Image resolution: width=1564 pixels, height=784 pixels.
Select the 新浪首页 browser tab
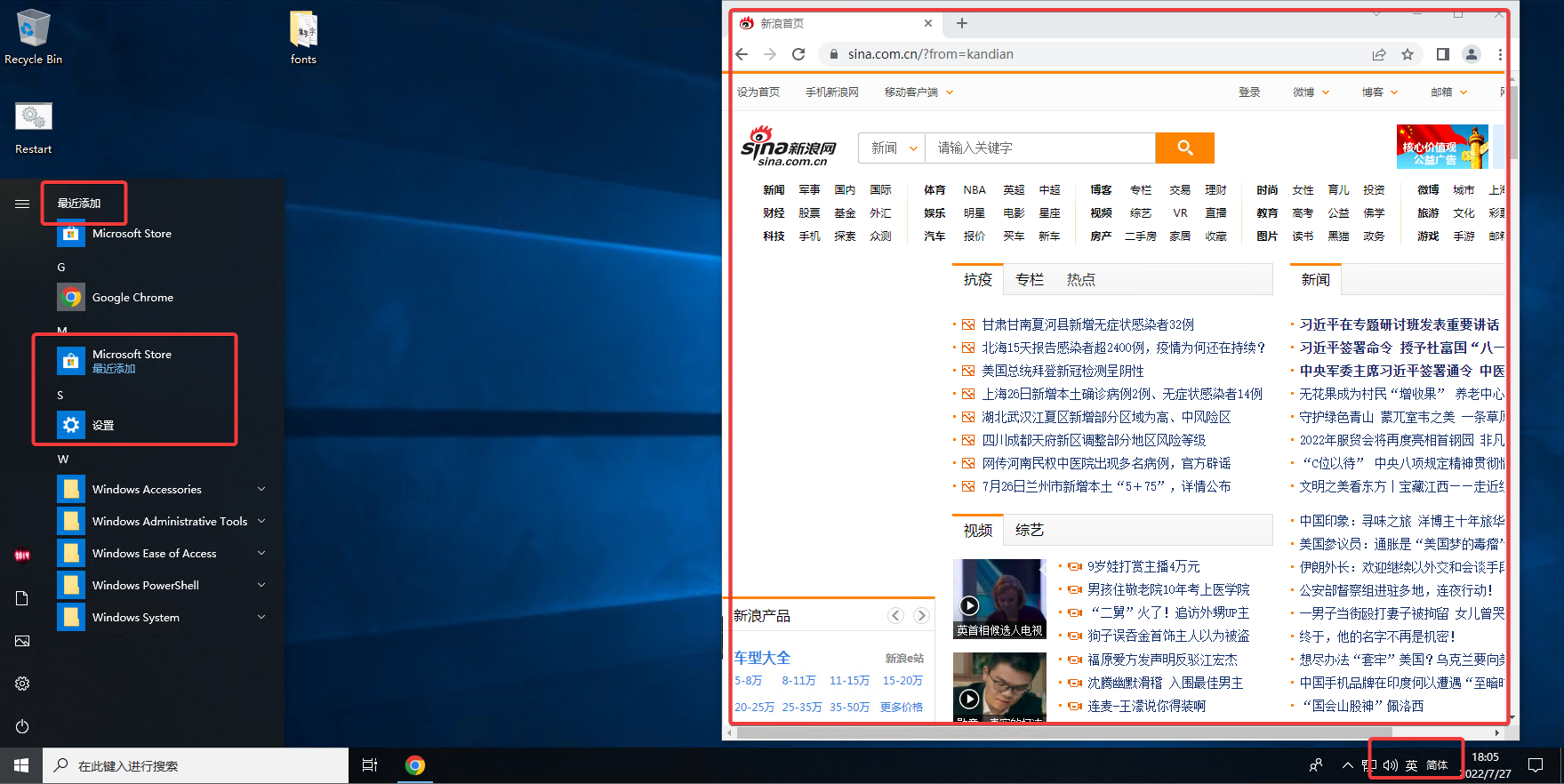pyautogui.click(x=836, y=23)
